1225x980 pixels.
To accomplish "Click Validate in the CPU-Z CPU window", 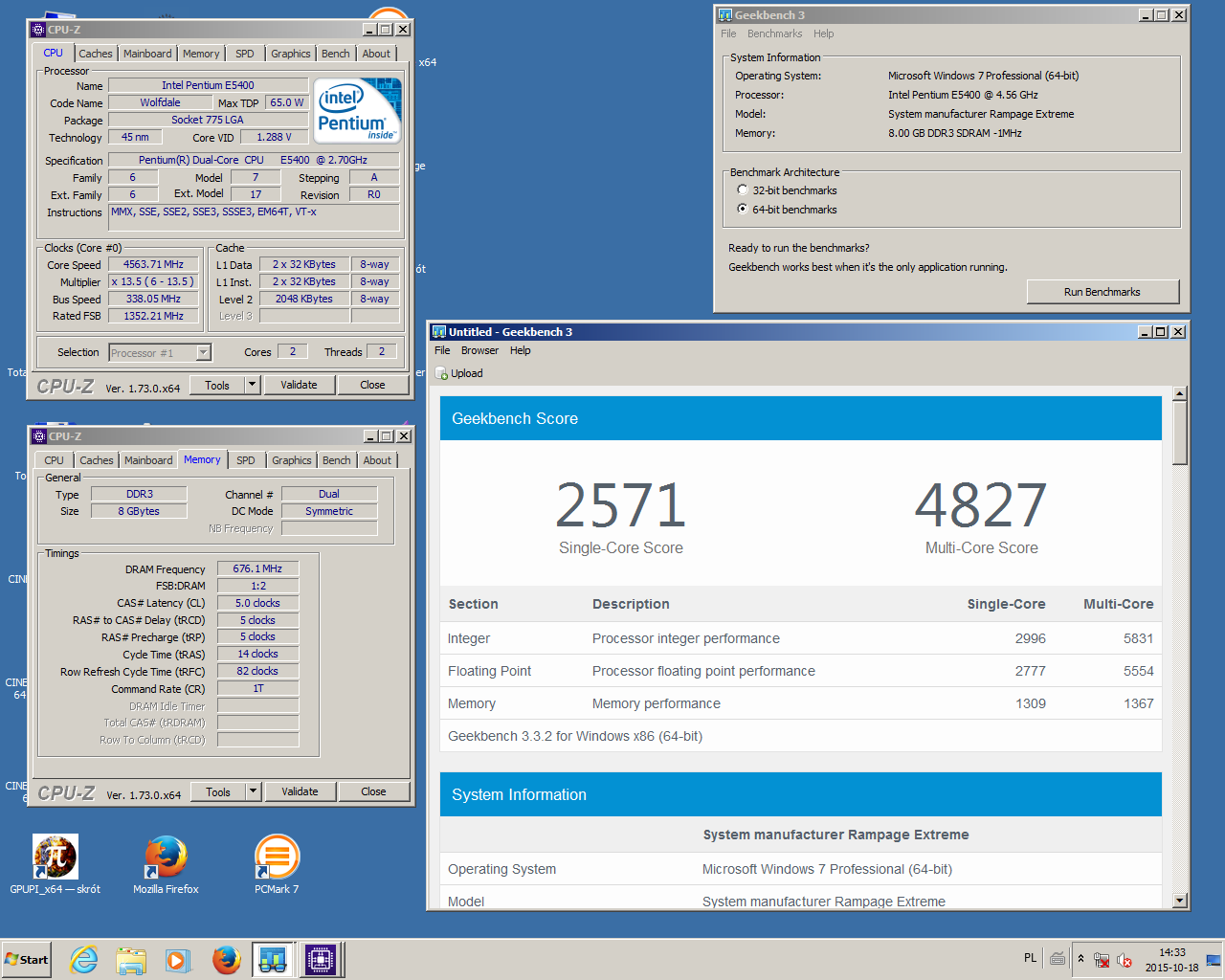I will tap(299, 385).
